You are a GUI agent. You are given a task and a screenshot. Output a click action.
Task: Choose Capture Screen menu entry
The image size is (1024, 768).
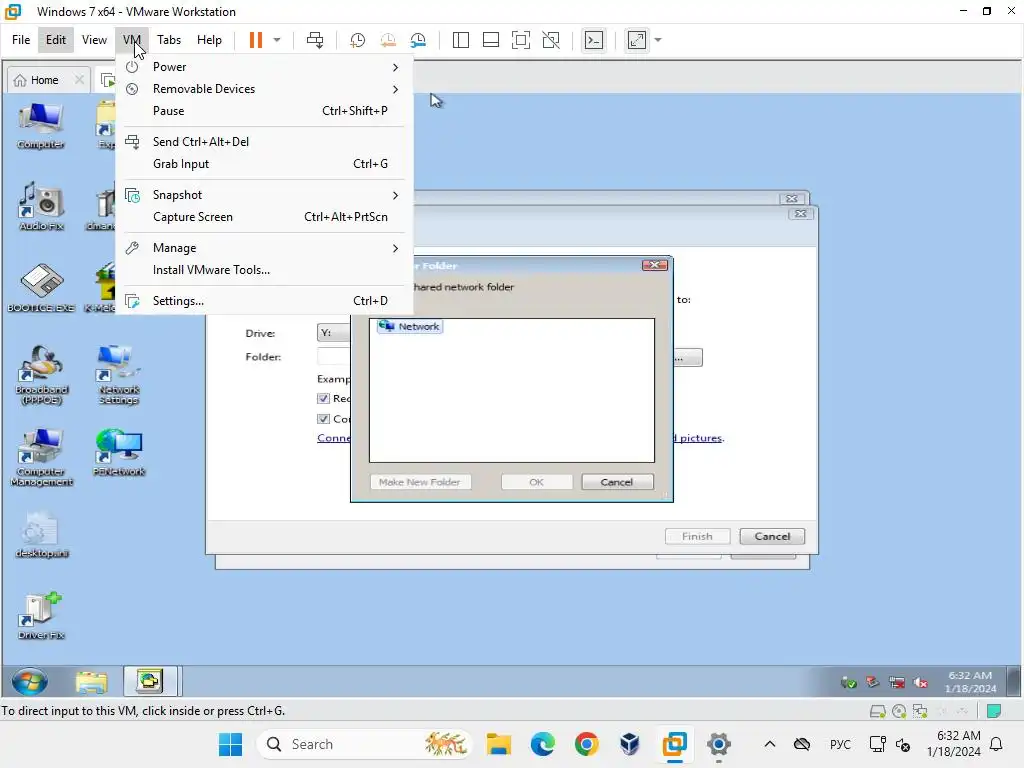pos(264,217)
